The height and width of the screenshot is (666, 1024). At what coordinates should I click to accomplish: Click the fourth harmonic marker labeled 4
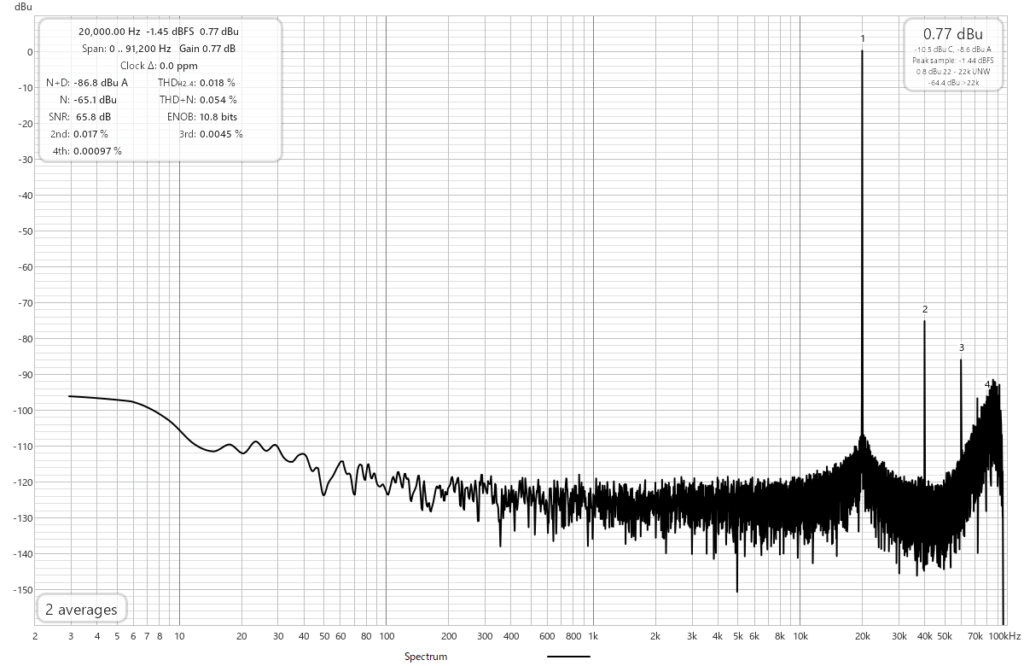[x=987, y=384]
